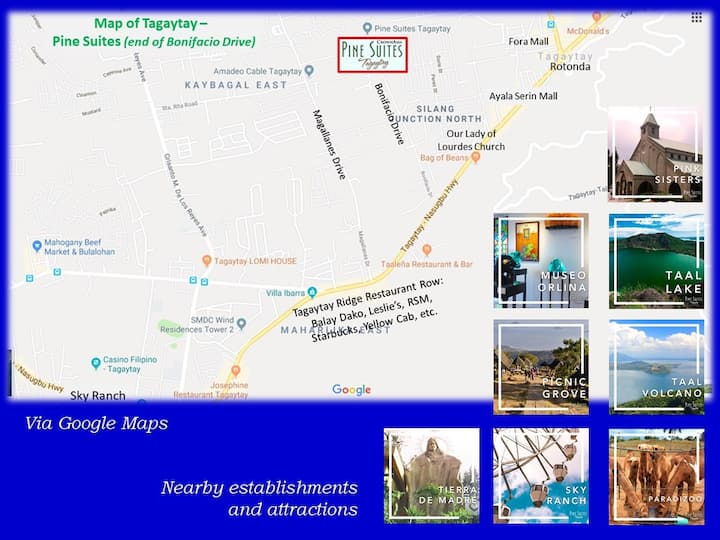
Task: Click the Picnic Grove picture
Action: click(540, 367)
